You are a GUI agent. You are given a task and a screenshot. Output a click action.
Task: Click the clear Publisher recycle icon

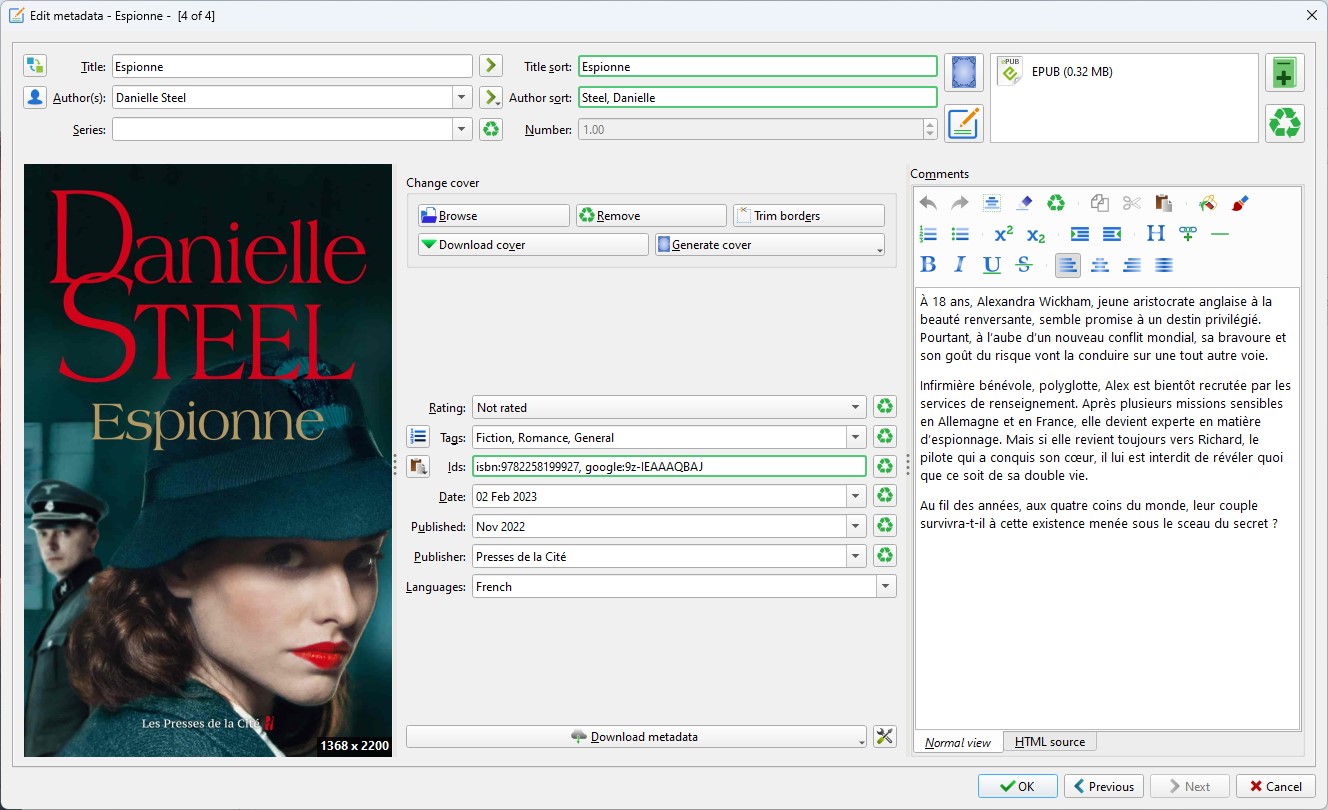[x=884, y=556]
